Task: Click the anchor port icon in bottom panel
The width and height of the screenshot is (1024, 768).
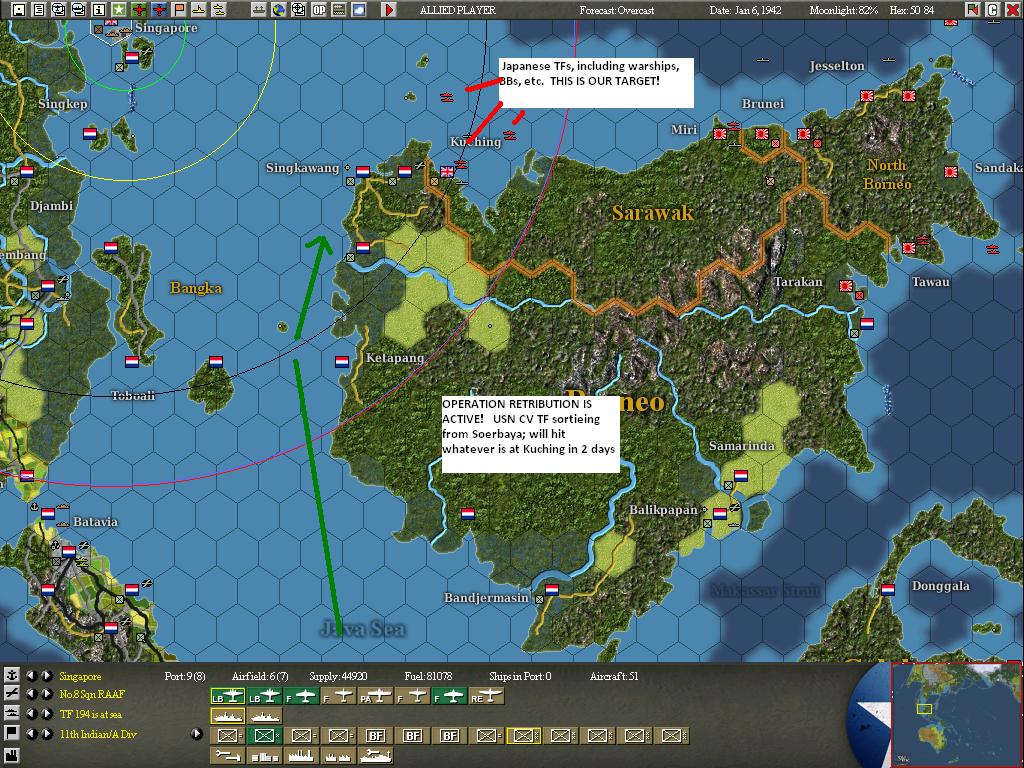Action: coord(12,676)
